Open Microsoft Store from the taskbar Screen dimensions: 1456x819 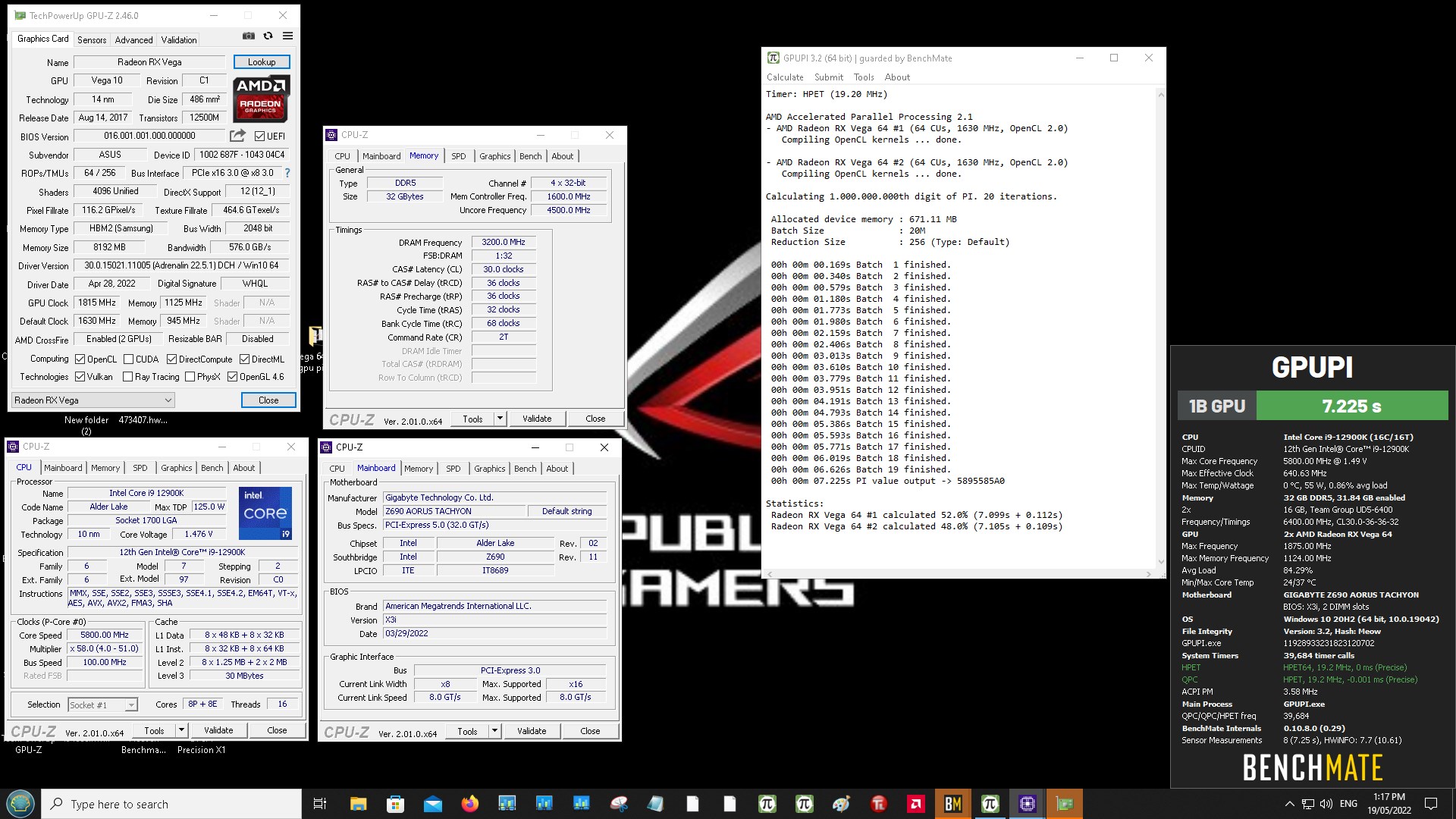click(x=395, y=804)
